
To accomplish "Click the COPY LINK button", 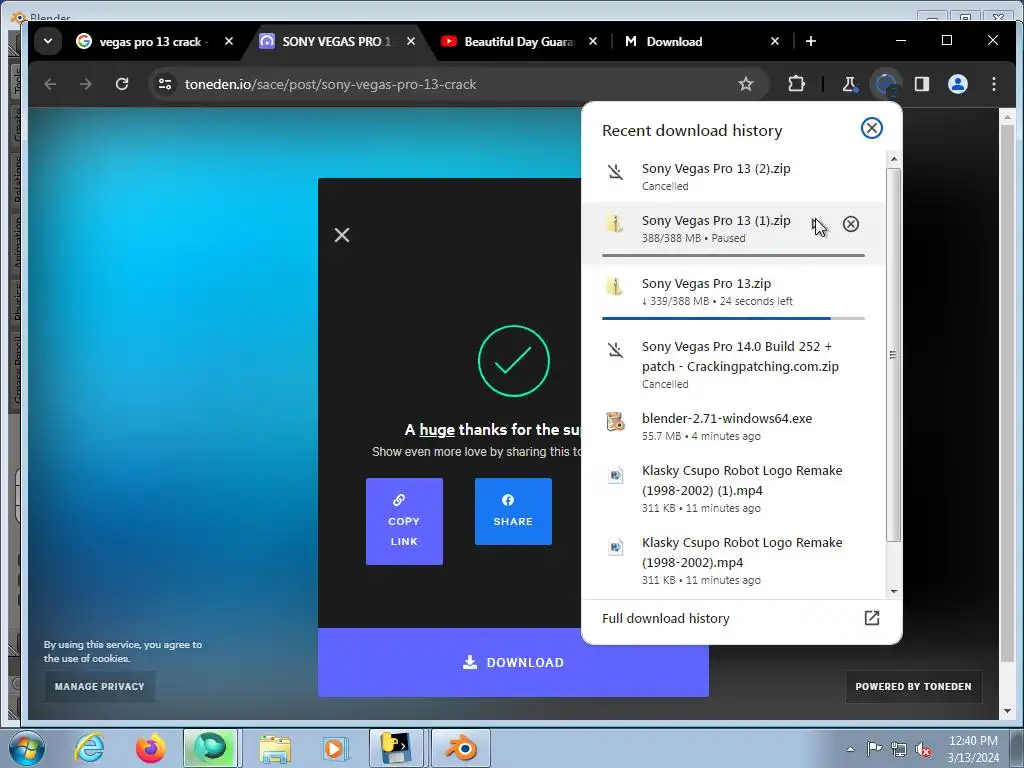I will point(404,521).
